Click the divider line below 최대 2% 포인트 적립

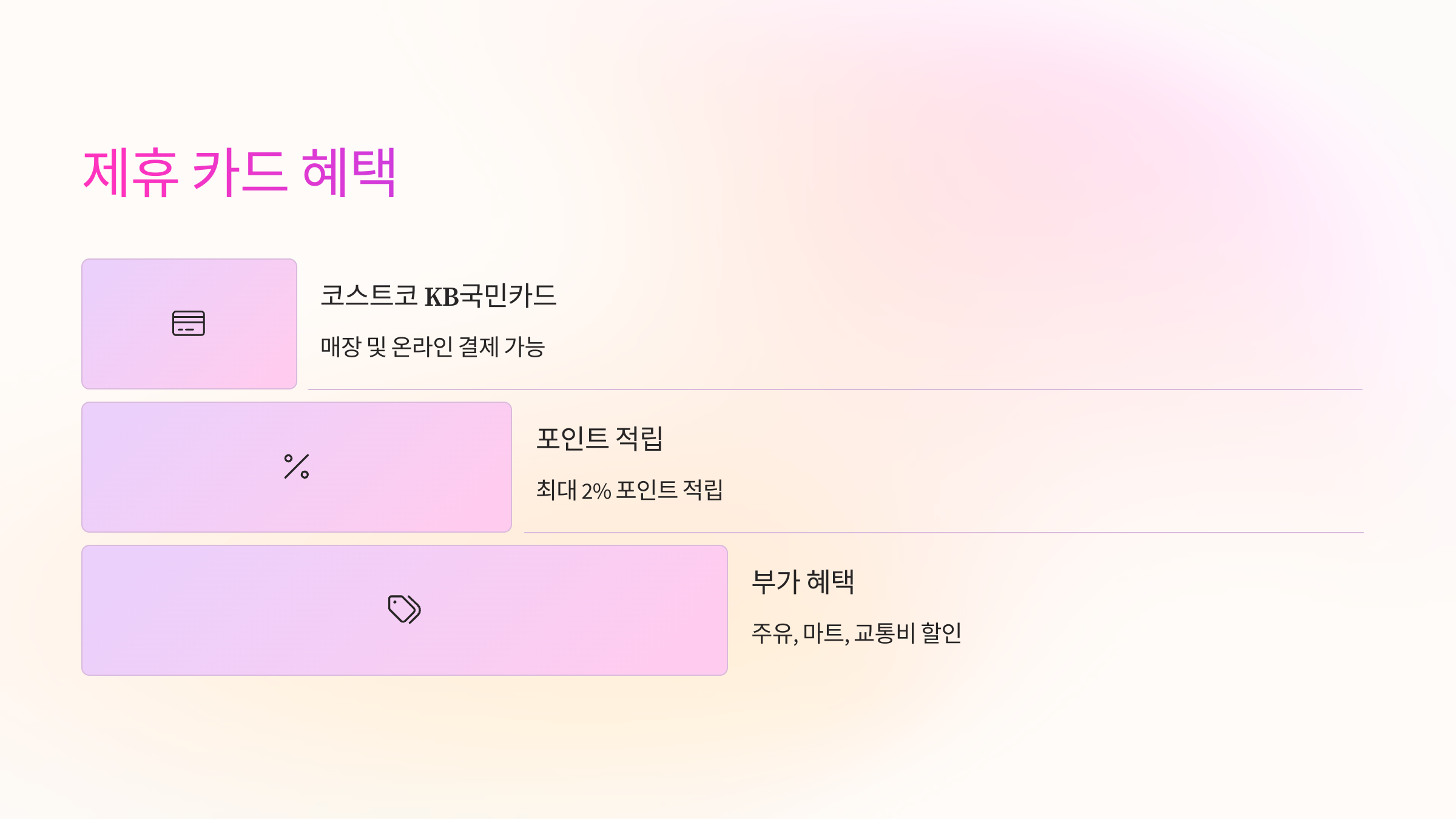(943, 533)
